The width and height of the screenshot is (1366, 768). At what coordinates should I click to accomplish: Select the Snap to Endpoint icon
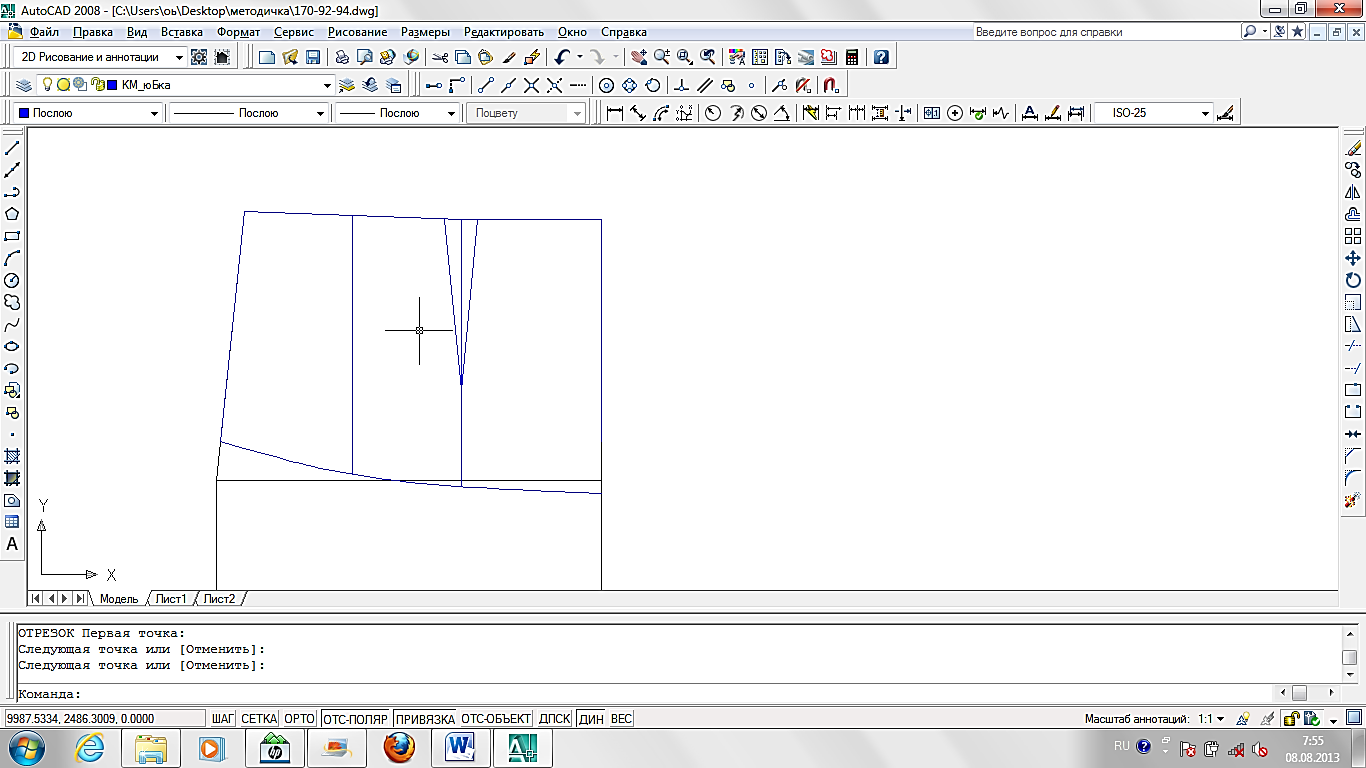pos(486,85)
